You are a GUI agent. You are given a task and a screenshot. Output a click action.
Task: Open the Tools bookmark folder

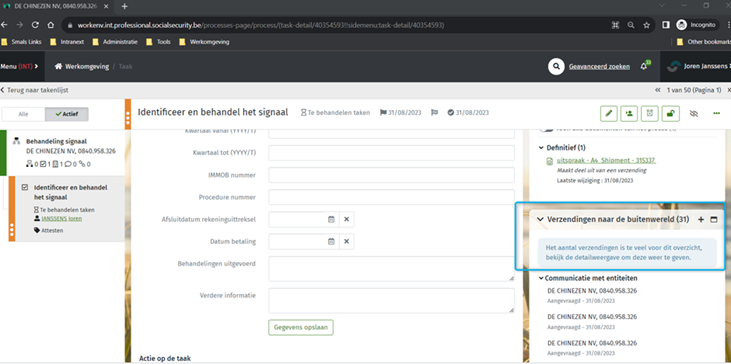click(x=159, y=42)
